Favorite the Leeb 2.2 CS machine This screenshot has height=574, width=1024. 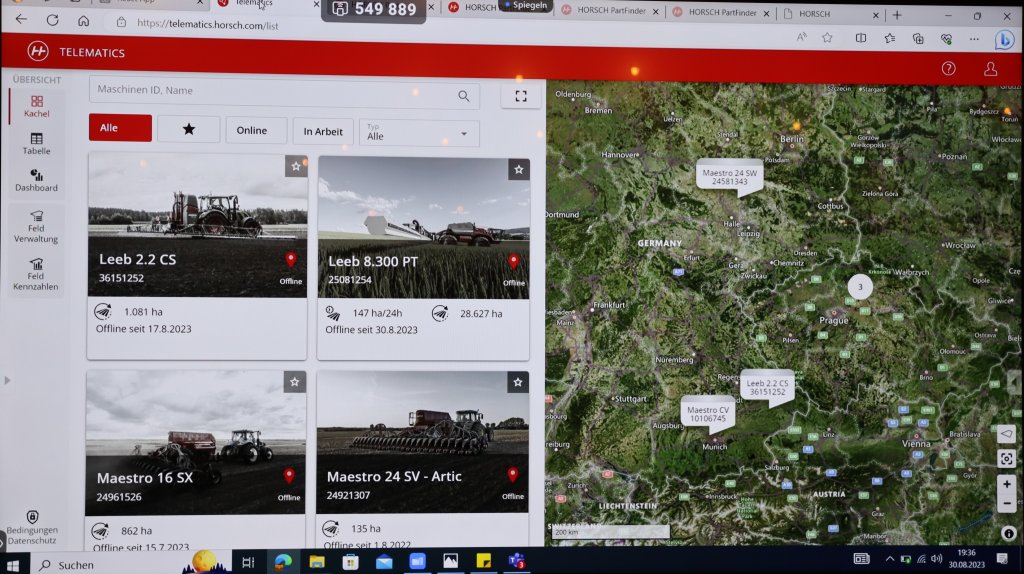pyautogui.click(x=296, y=167)
